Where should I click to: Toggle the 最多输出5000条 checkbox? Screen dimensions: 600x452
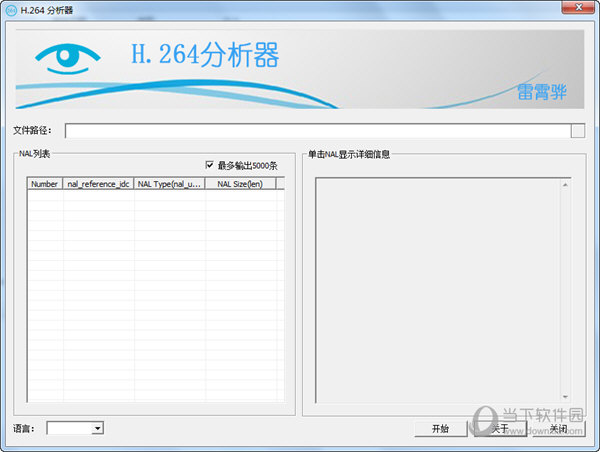pyautogui.click(x=209, y=165)
